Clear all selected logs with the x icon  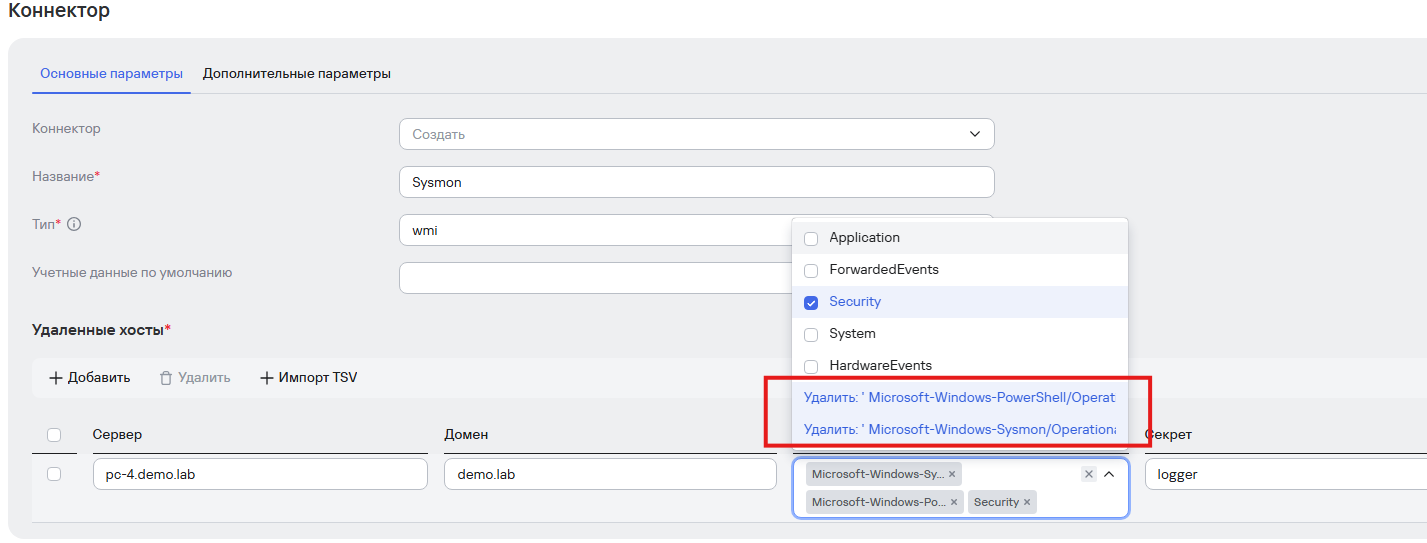click(x=1089, y=474)
